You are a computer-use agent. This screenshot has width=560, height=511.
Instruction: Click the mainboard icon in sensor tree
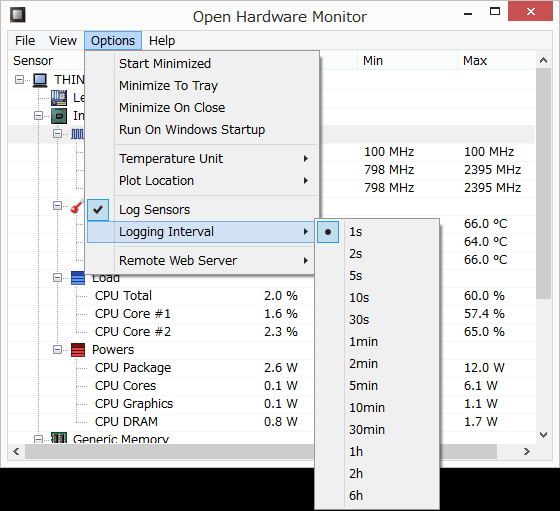pyautogui.click(x=59, y=97)
